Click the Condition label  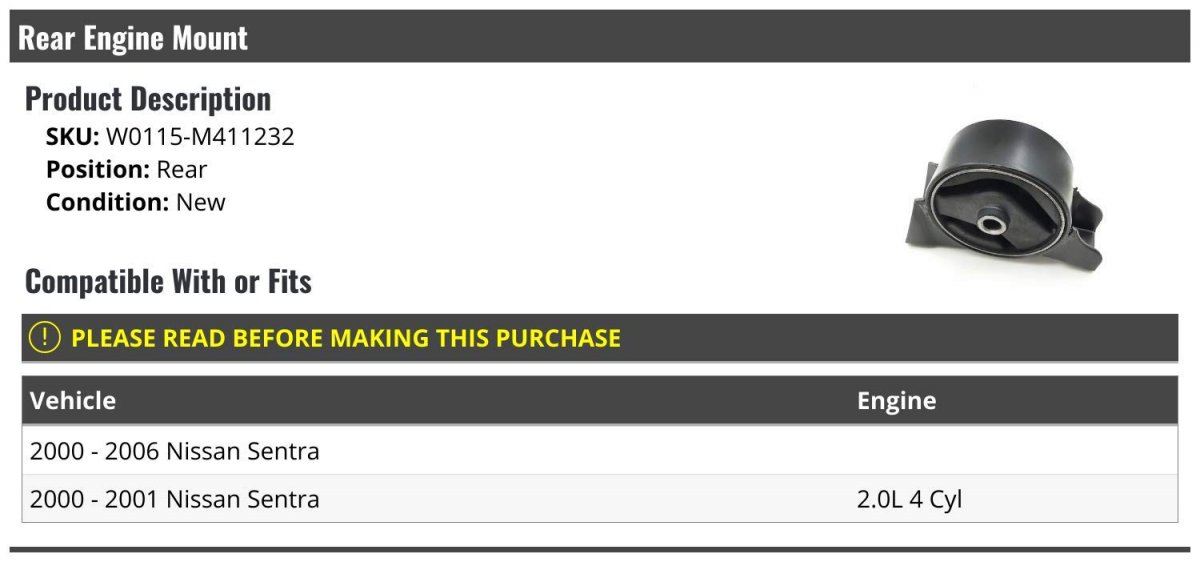coord(108,202)
